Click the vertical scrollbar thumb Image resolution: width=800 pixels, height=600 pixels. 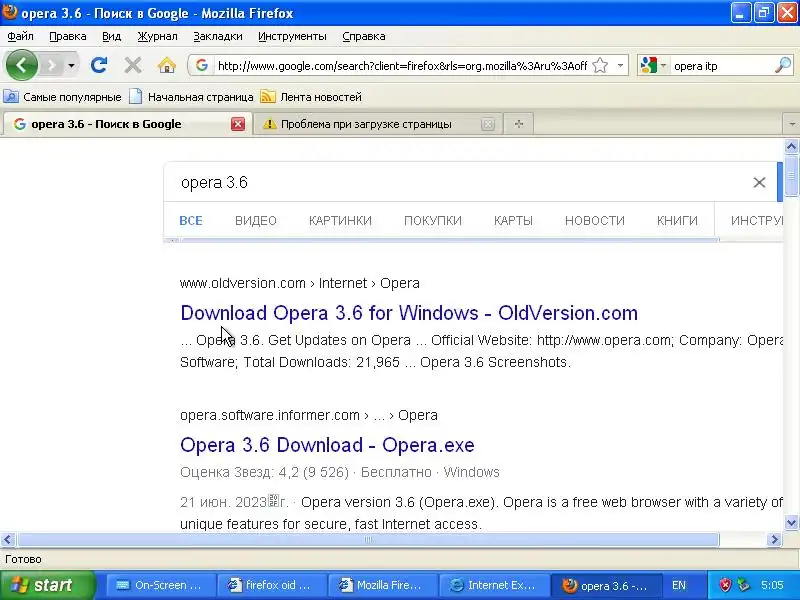coord(791,176)
